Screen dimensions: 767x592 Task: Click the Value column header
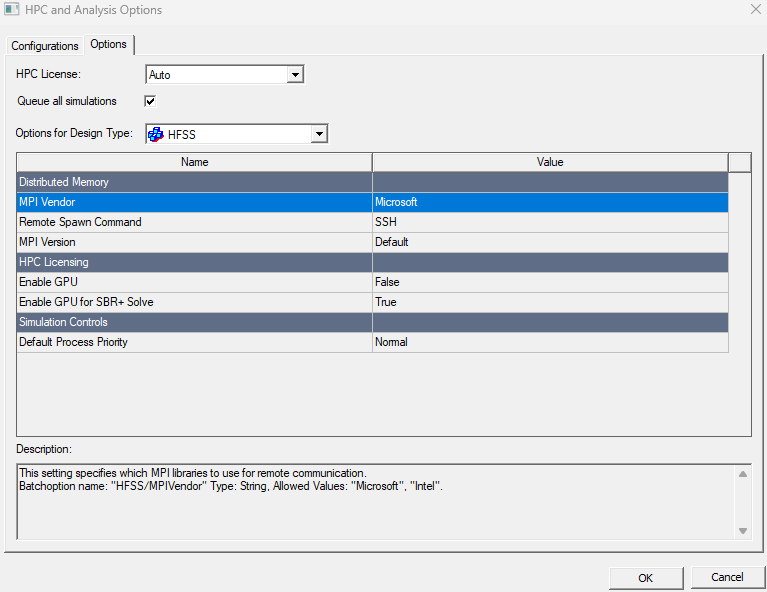[550, 162]
